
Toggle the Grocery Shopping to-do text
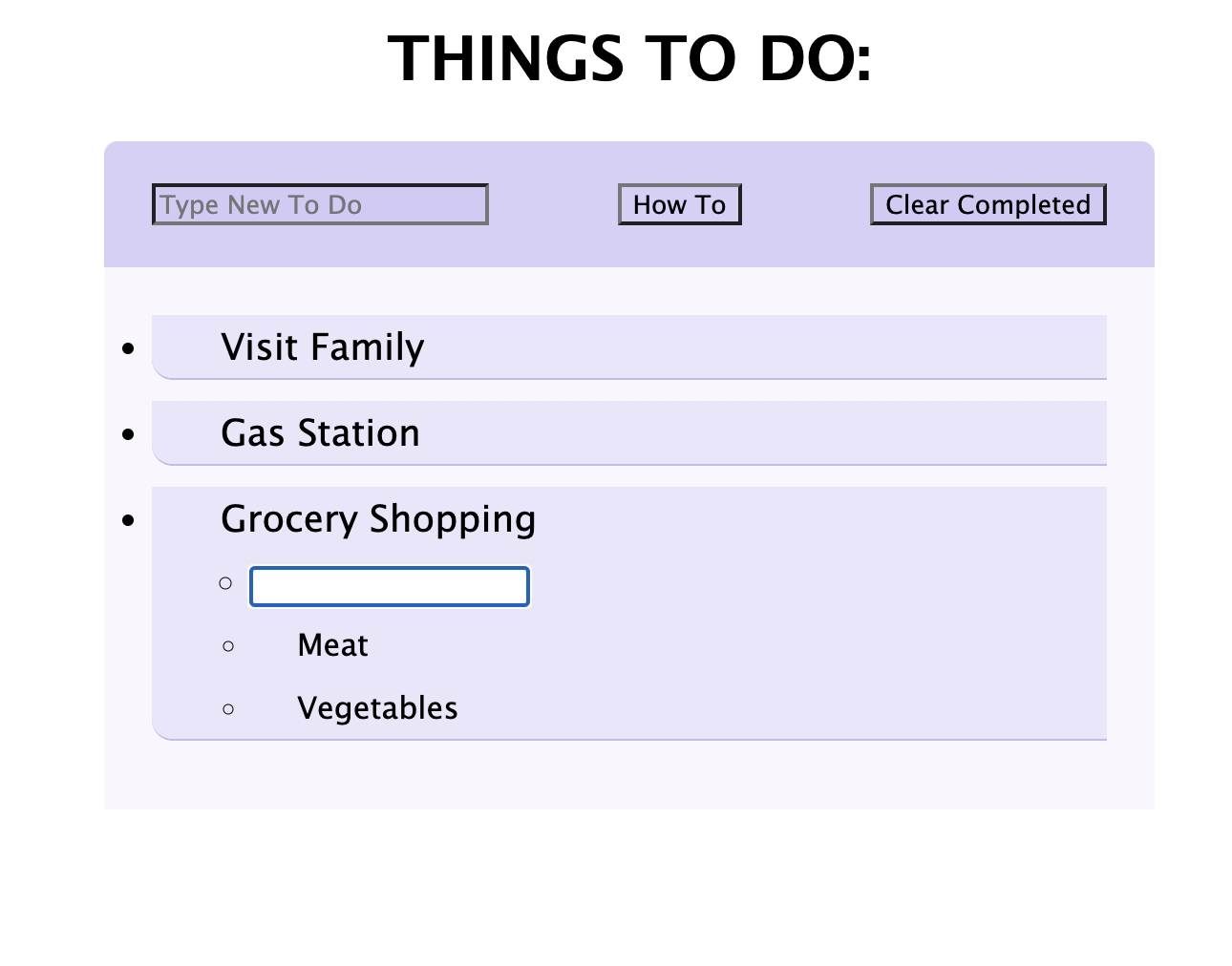[x=378, y=519]
